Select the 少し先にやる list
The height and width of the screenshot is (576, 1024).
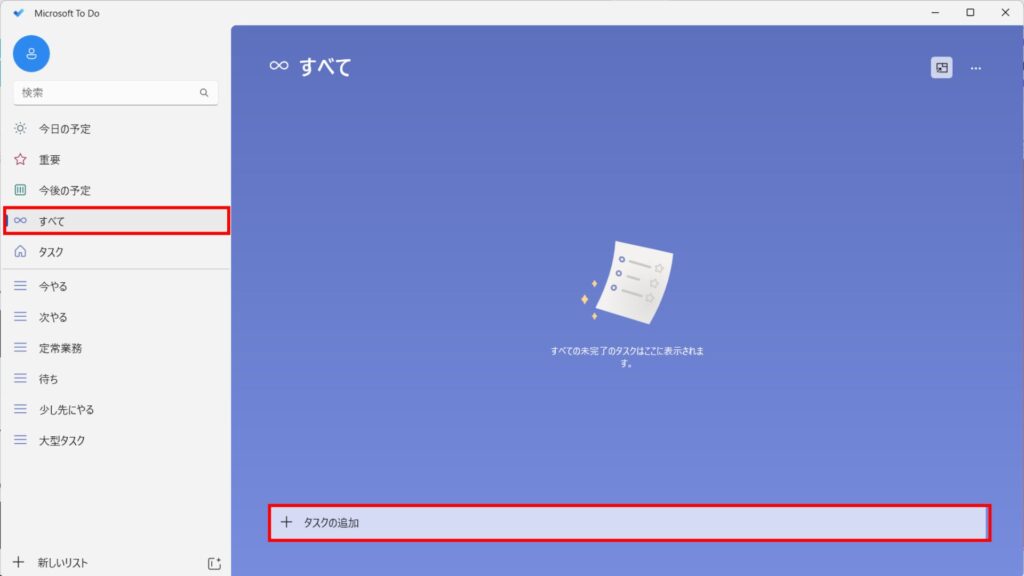(66, 410)
